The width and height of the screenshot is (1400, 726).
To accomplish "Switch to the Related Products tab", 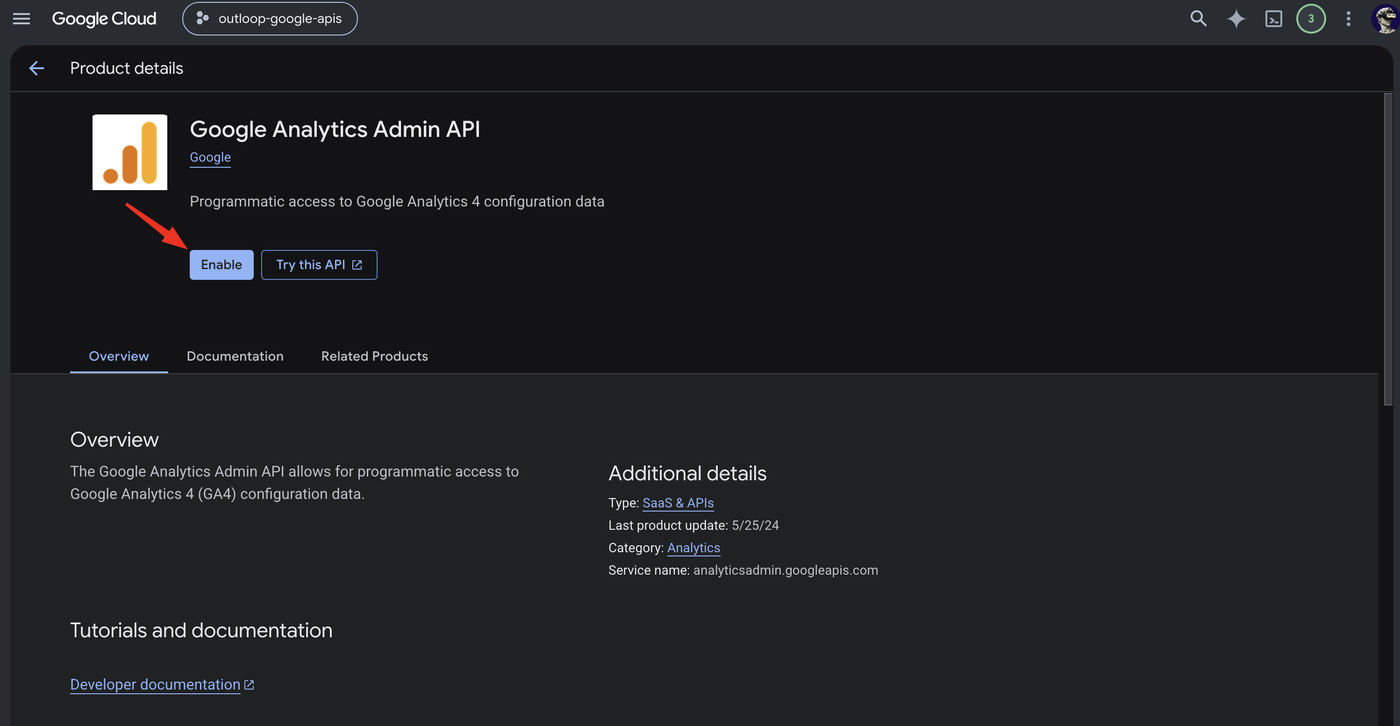I will click(x=374, y=356).
